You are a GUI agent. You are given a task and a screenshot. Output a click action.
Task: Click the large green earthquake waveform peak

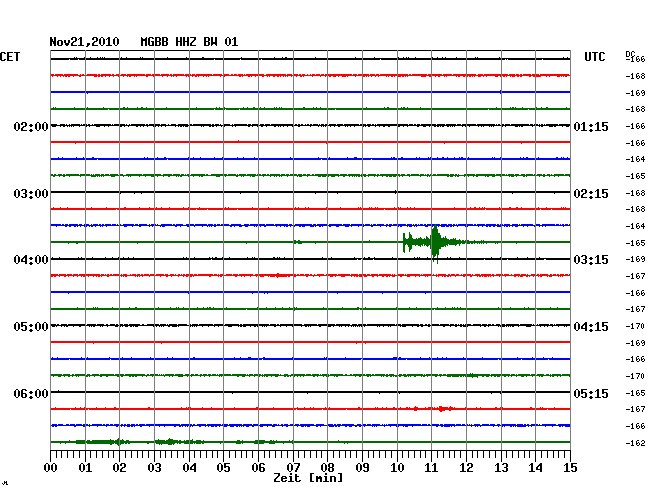[x=435, y=243]
